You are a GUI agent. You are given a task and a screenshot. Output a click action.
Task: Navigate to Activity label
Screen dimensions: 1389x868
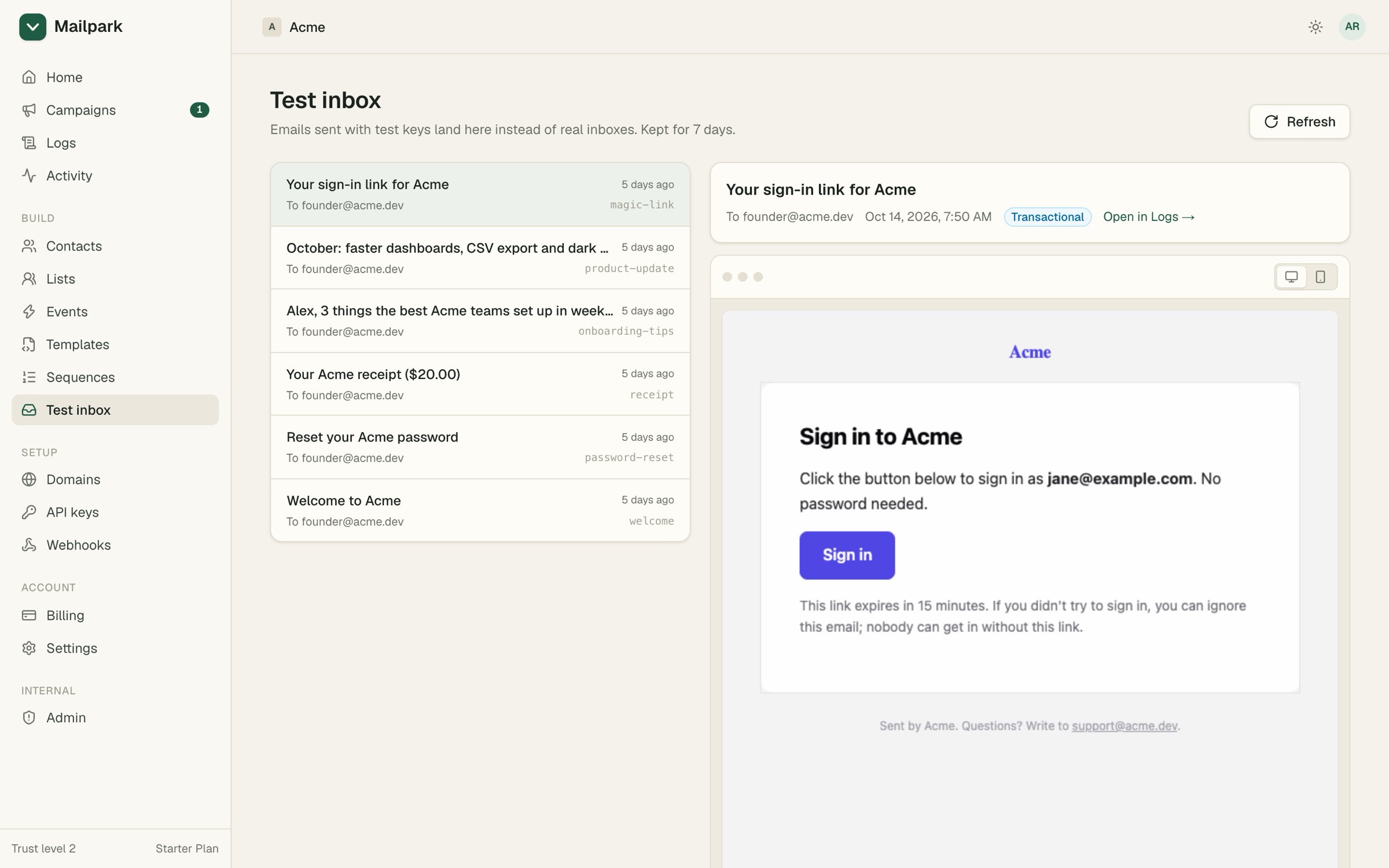(x=69, y=175)
